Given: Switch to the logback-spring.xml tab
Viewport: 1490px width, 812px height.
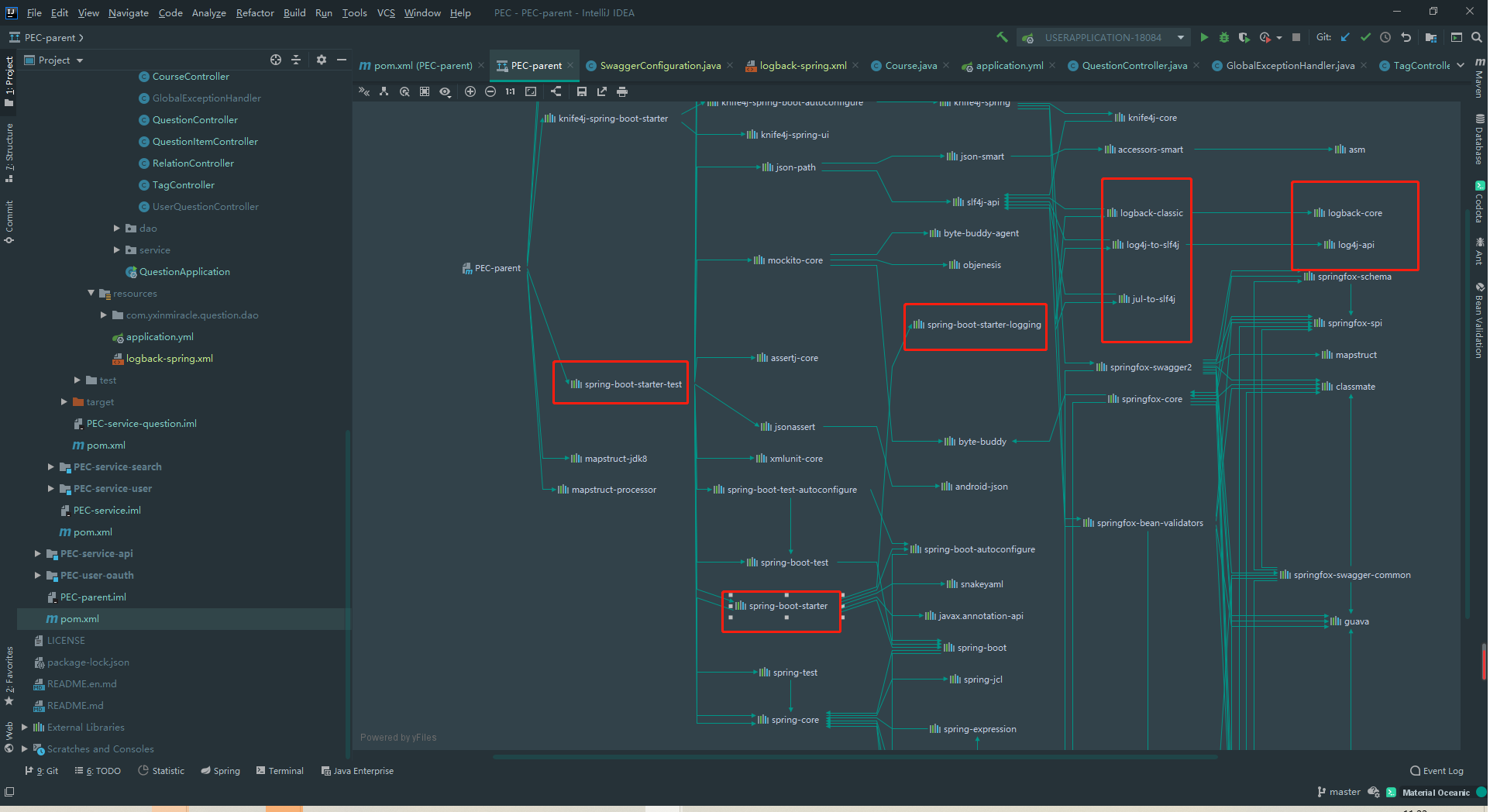Looking at the screenshot, I should (x=803, y=66).
